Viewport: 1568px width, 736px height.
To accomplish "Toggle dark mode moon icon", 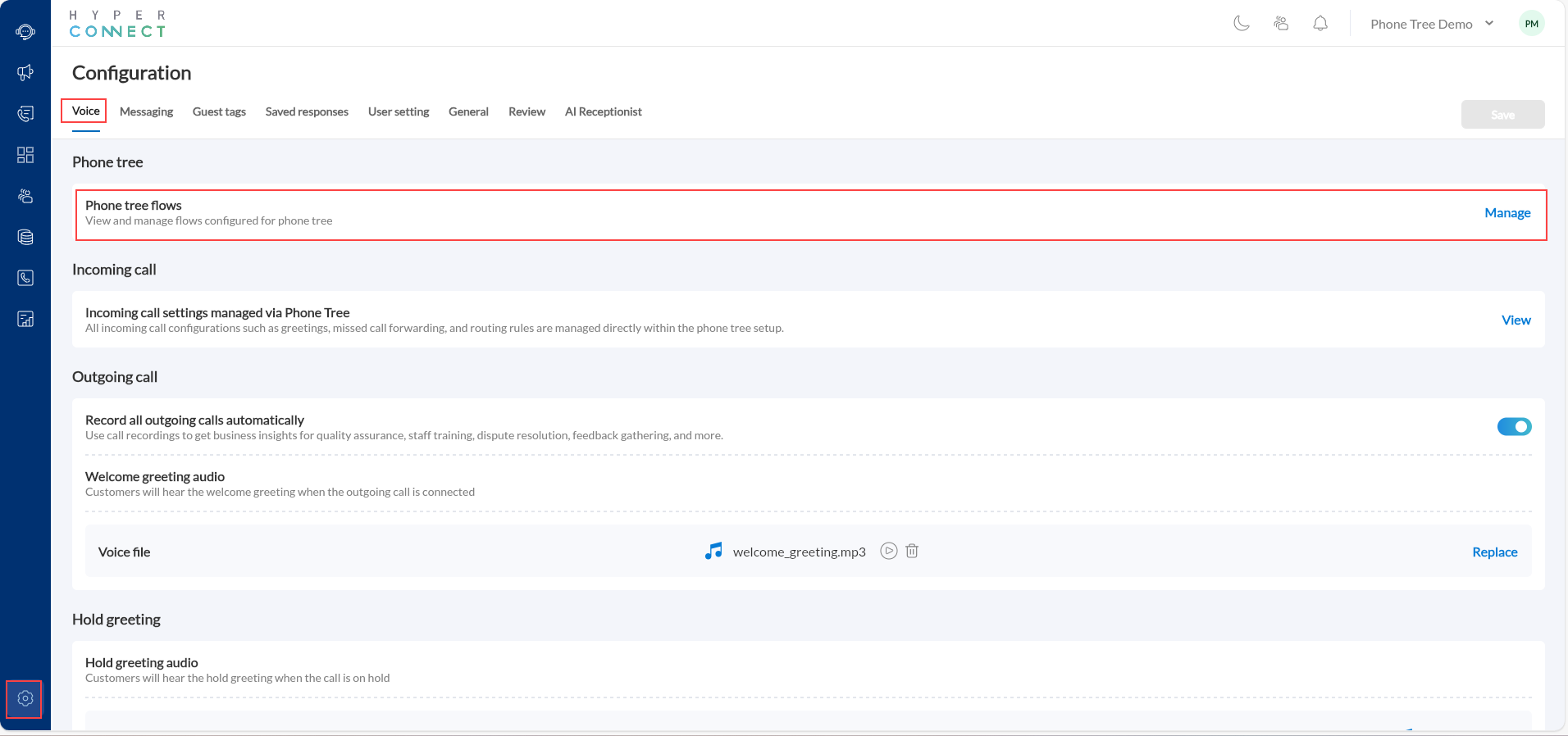I will [x=1242, y=24].
